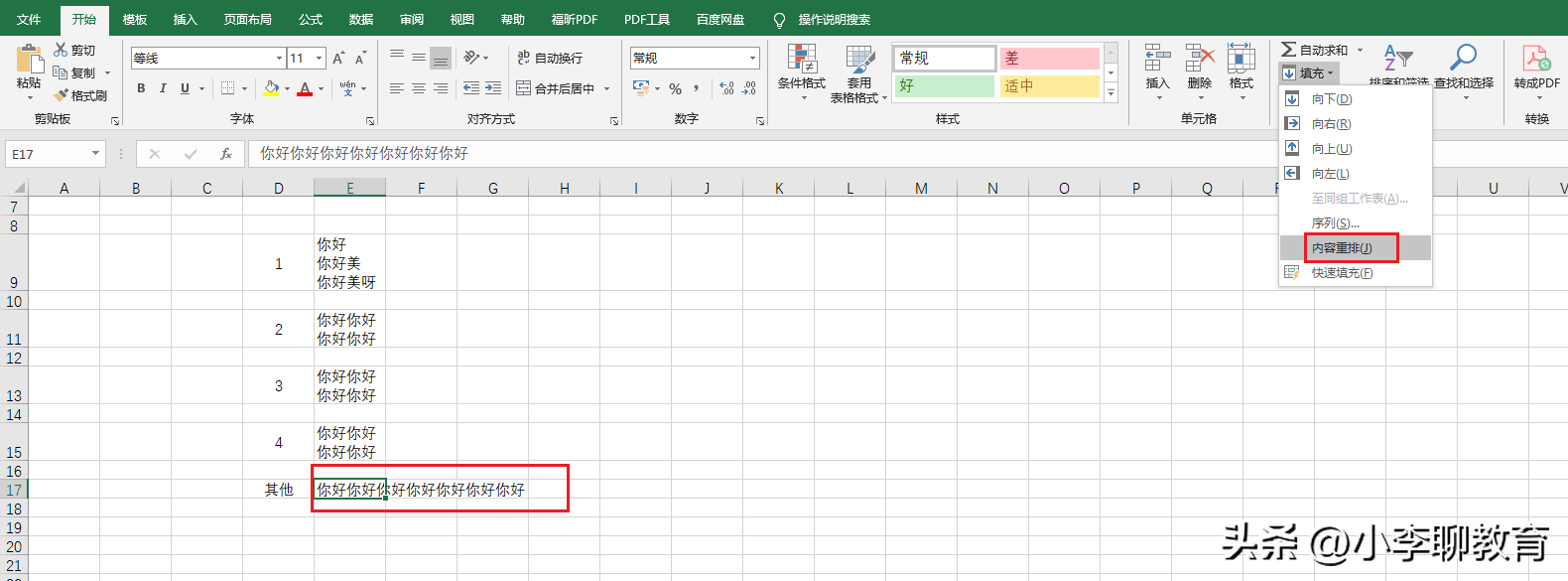Screen dimensions: 1568x581
Task: Click the formula bar text
Action: [x=364, y=154]
